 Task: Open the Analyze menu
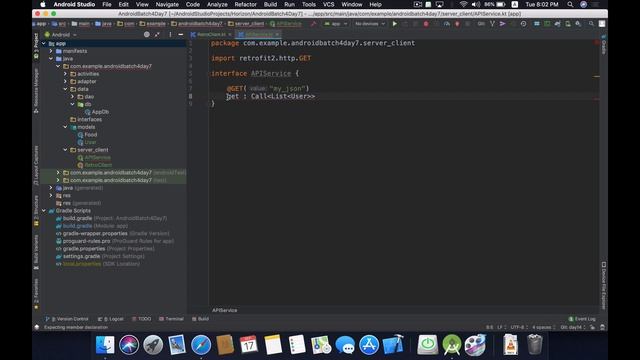point(217,4)
